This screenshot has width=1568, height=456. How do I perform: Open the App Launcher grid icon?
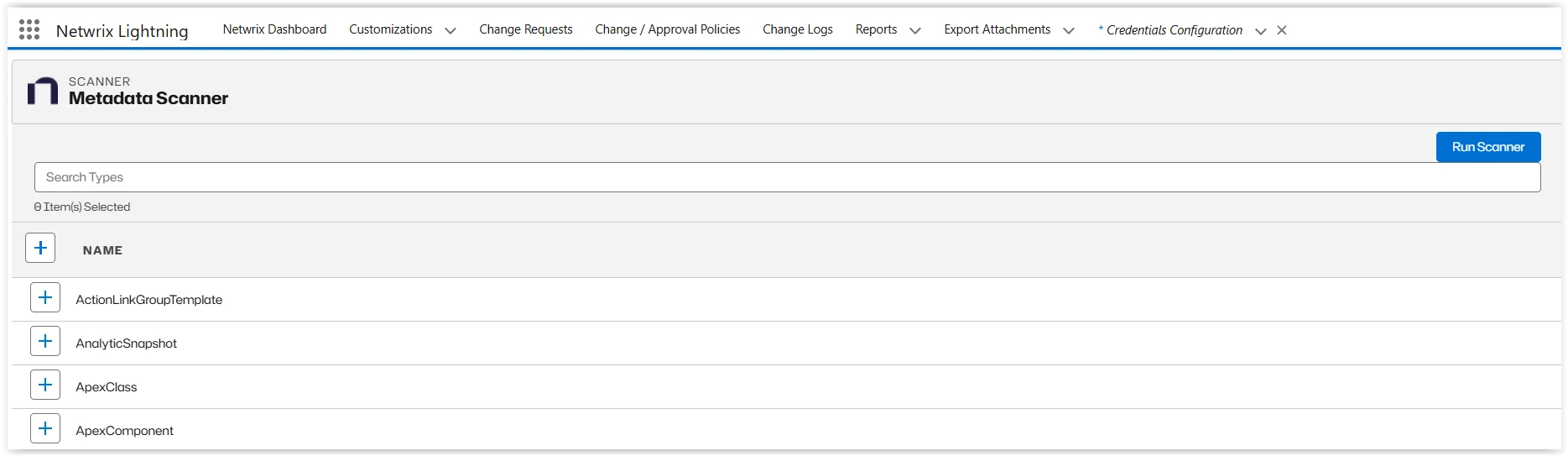29,30
